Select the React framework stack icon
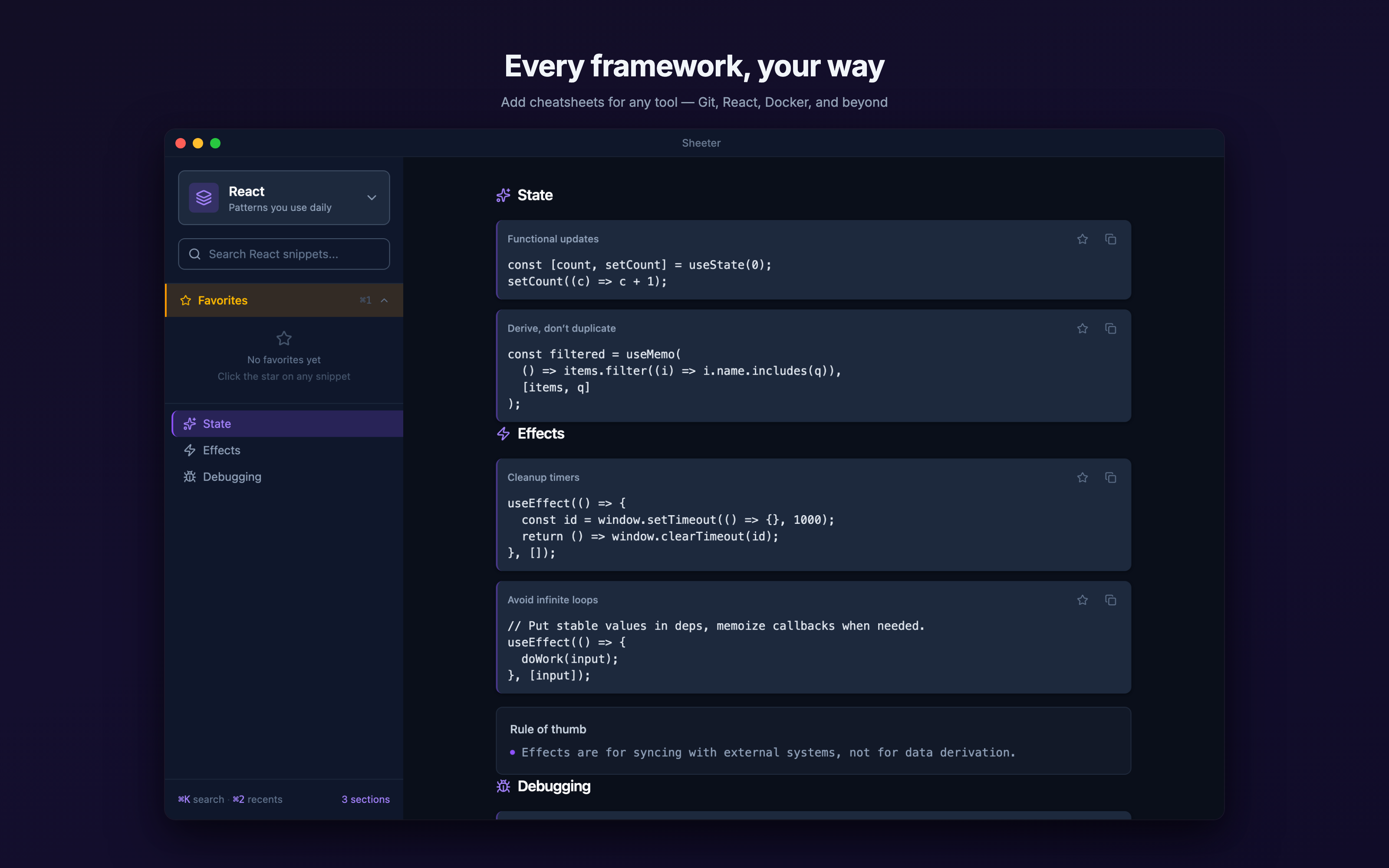 [x=204, y=197]
